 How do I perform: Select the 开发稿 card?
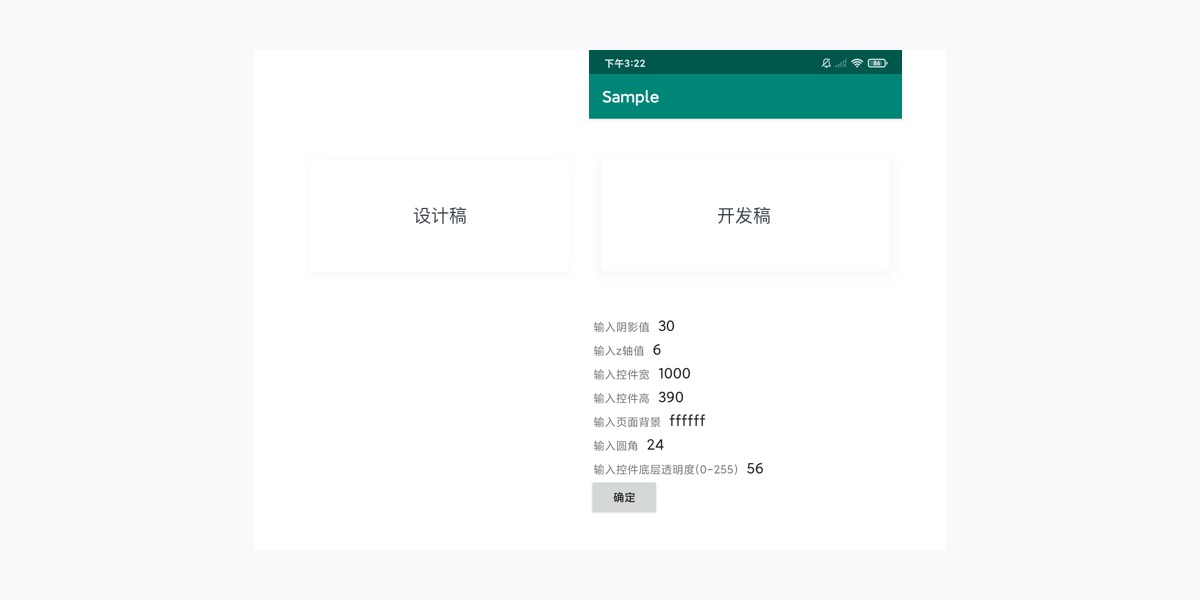click(744, 216)
